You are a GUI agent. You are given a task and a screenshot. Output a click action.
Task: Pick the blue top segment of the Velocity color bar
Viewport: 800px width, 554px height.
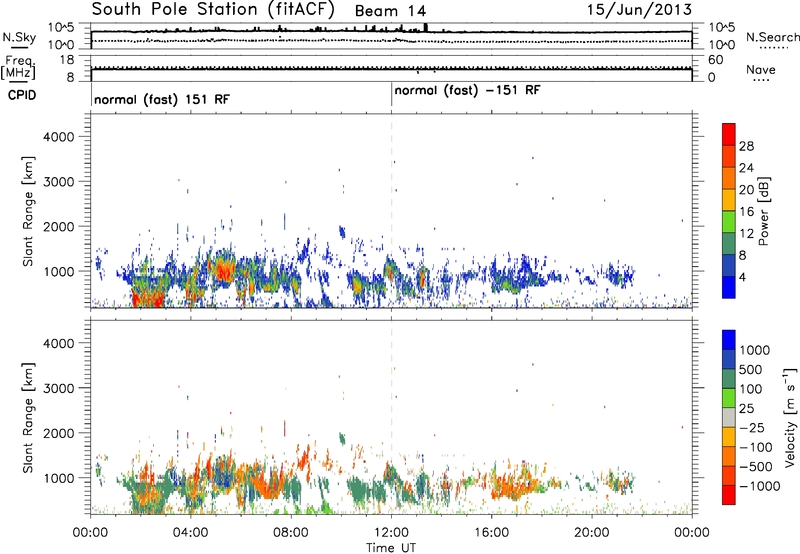coord(729,340)
